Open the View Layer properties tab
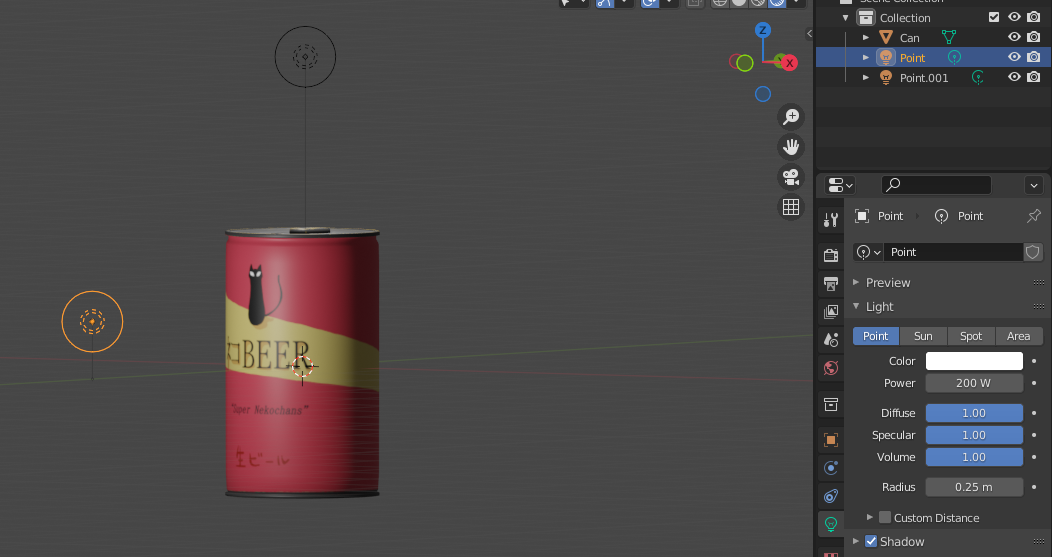 831,311
